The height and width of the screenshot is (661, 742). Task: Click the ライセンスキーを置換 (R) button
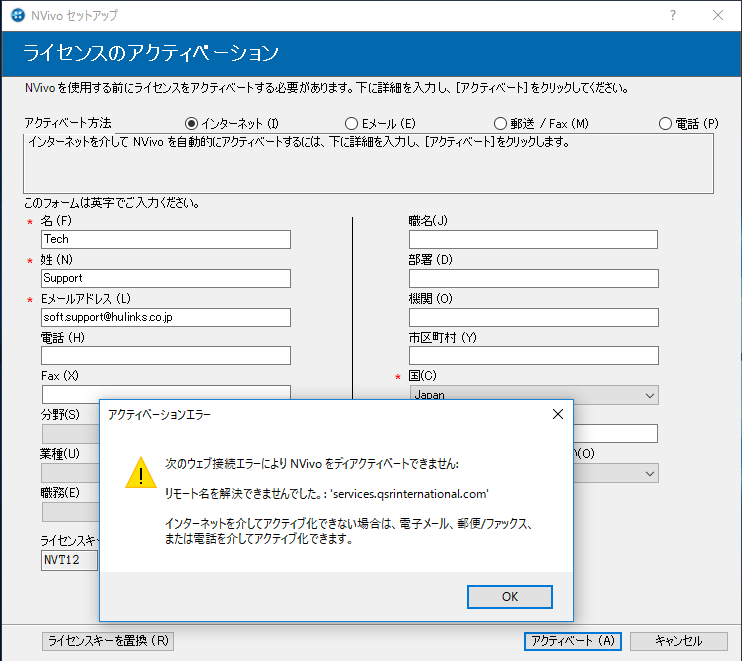point(108,641)
